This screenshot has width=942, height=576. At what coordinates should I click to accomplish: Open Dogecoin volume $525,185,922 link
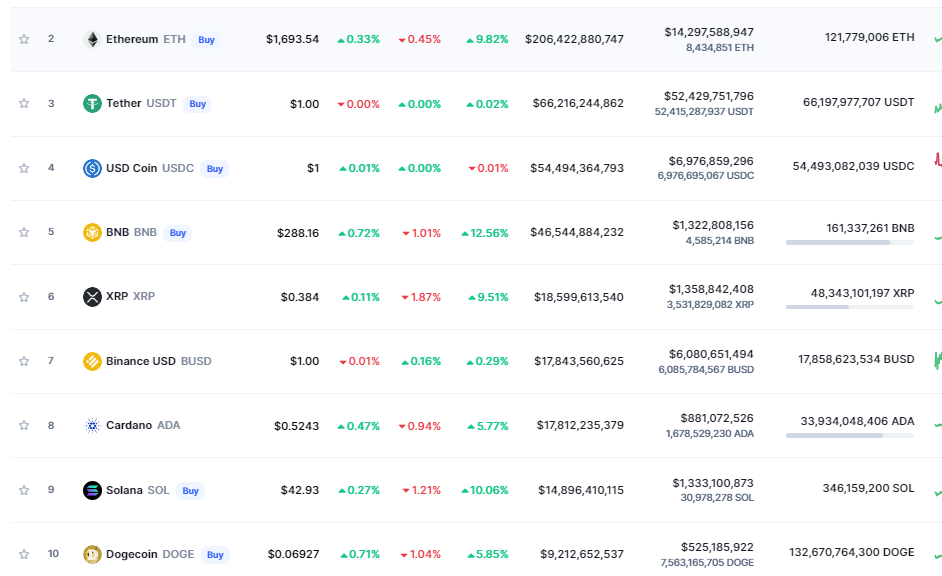pyautogui.click(x=717, y=547)
